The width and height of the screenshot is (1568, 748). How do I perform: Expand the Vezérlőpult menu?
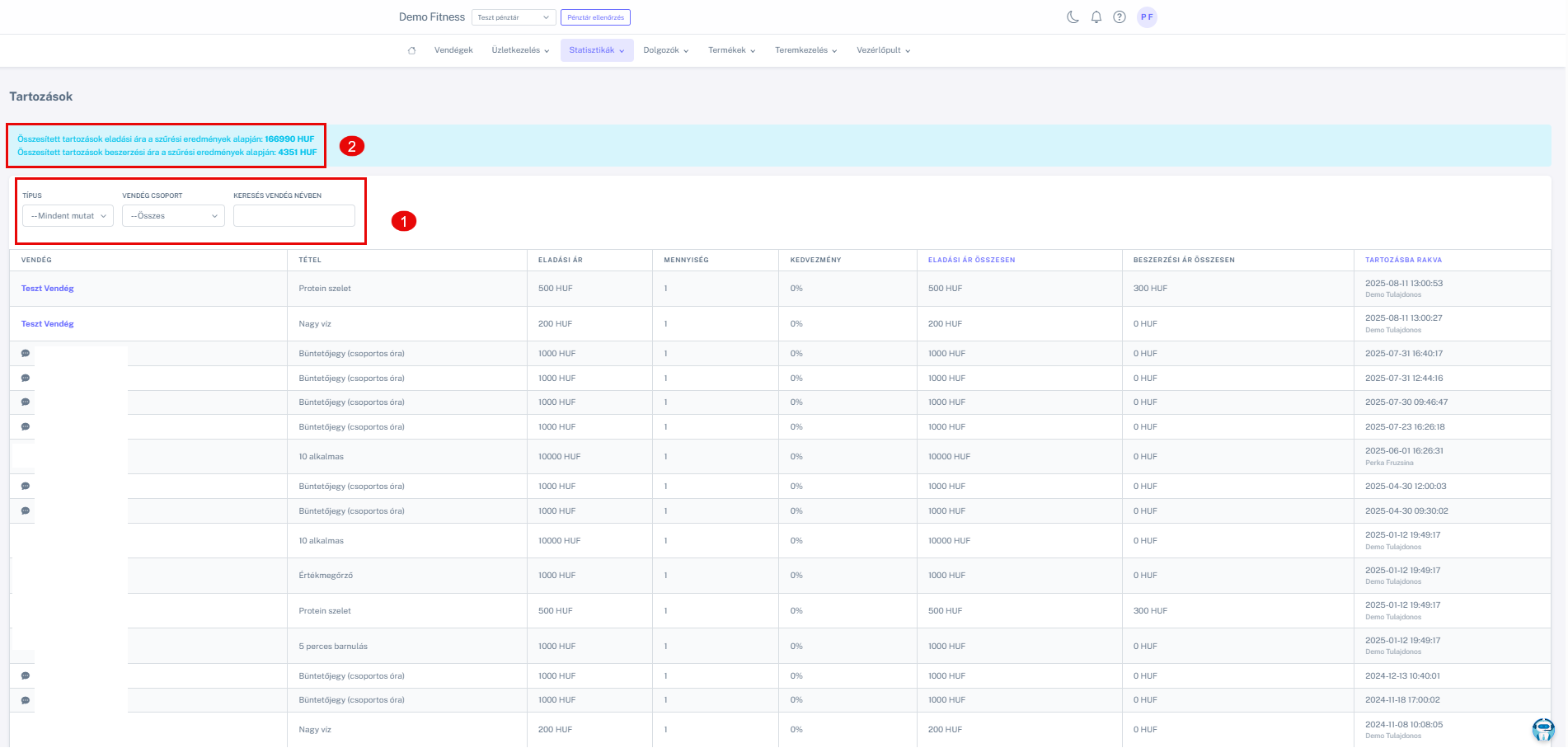(883, 50)
